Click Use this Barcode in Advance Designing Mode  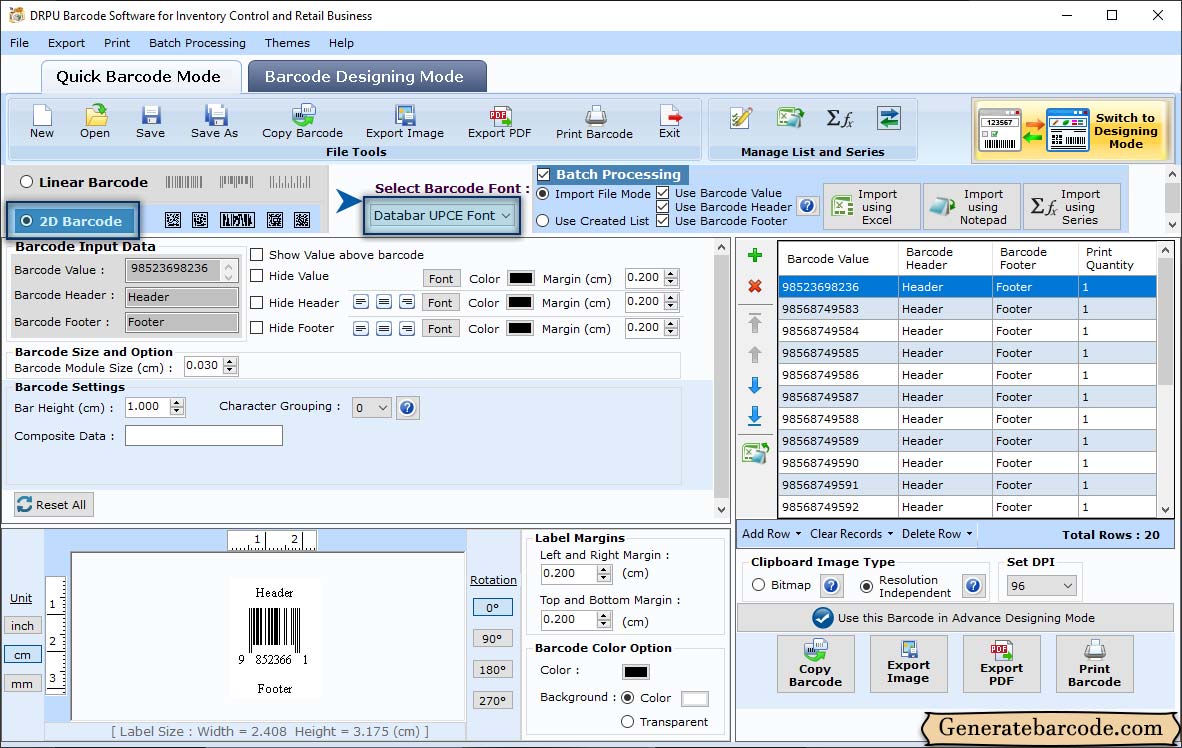[x=954, y=618]
